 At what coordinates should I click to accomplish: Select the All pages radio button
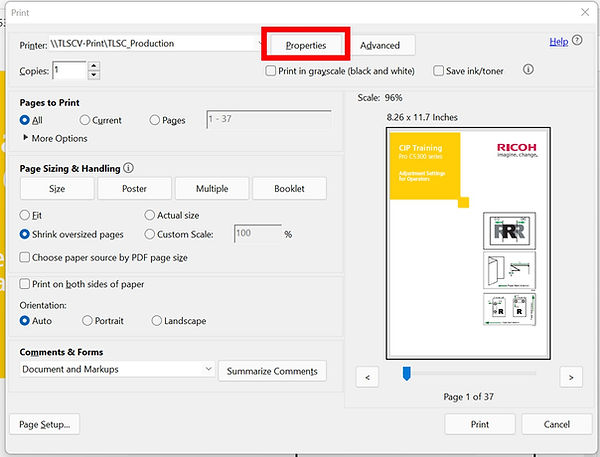(24, 120)
